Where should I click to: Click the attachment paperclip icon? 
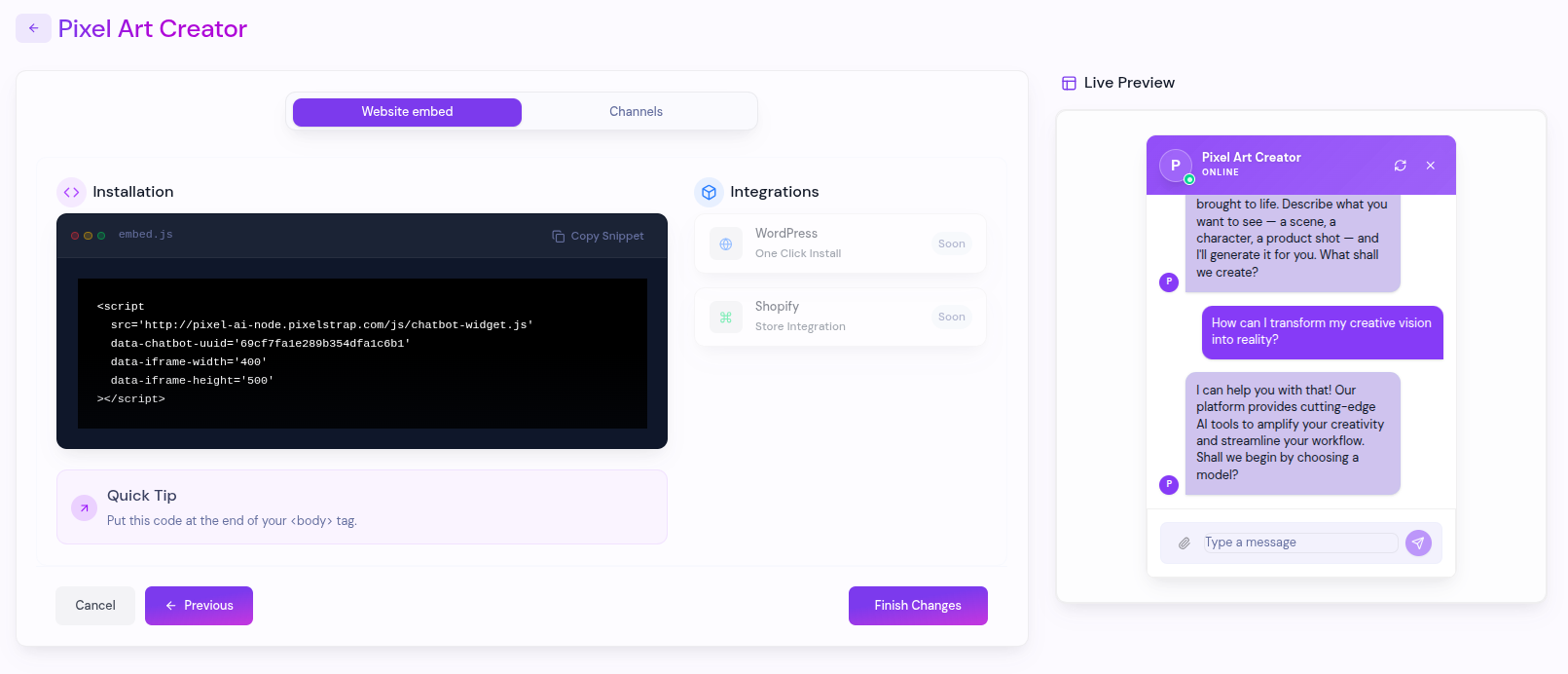[1185, 543]
